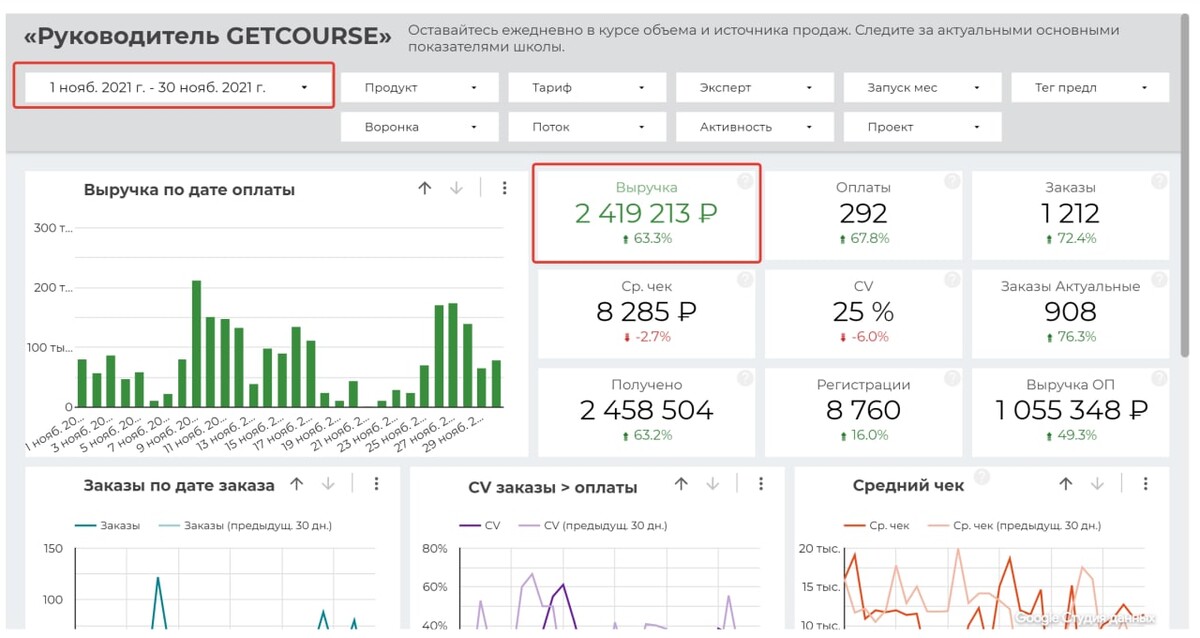This screenshot has height=638, width=1200.
Task: Click the 16.0% Регистрации change indicator
Action: 863,436
